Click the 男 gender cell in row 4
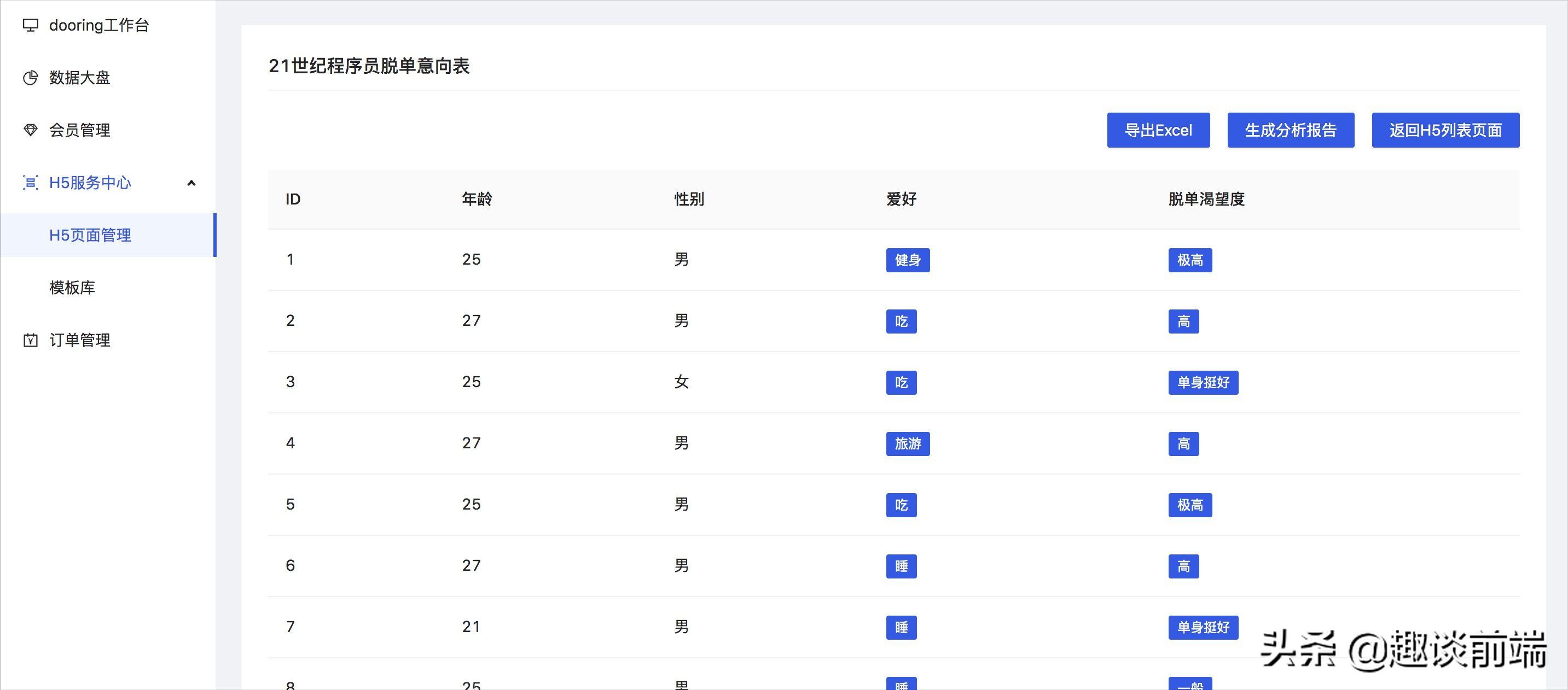 (x=681, y=443)
